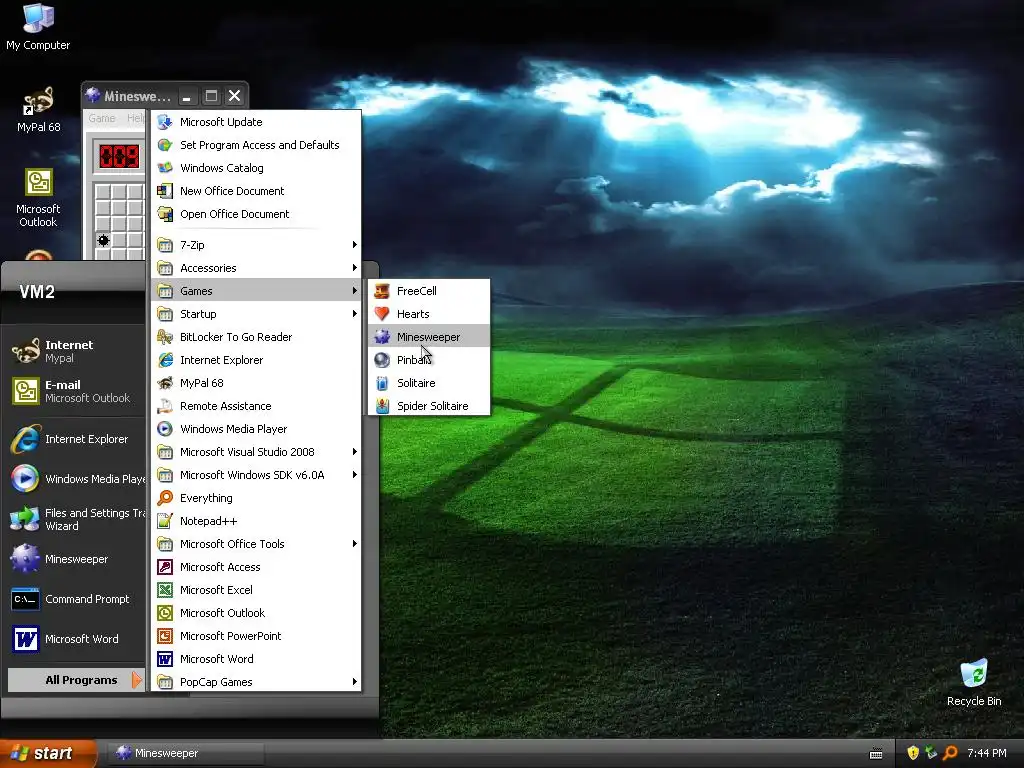This screenshot has height=768, width=1024.
Task: Open Pinball from the Games submenu
Action: pos(428,360)
